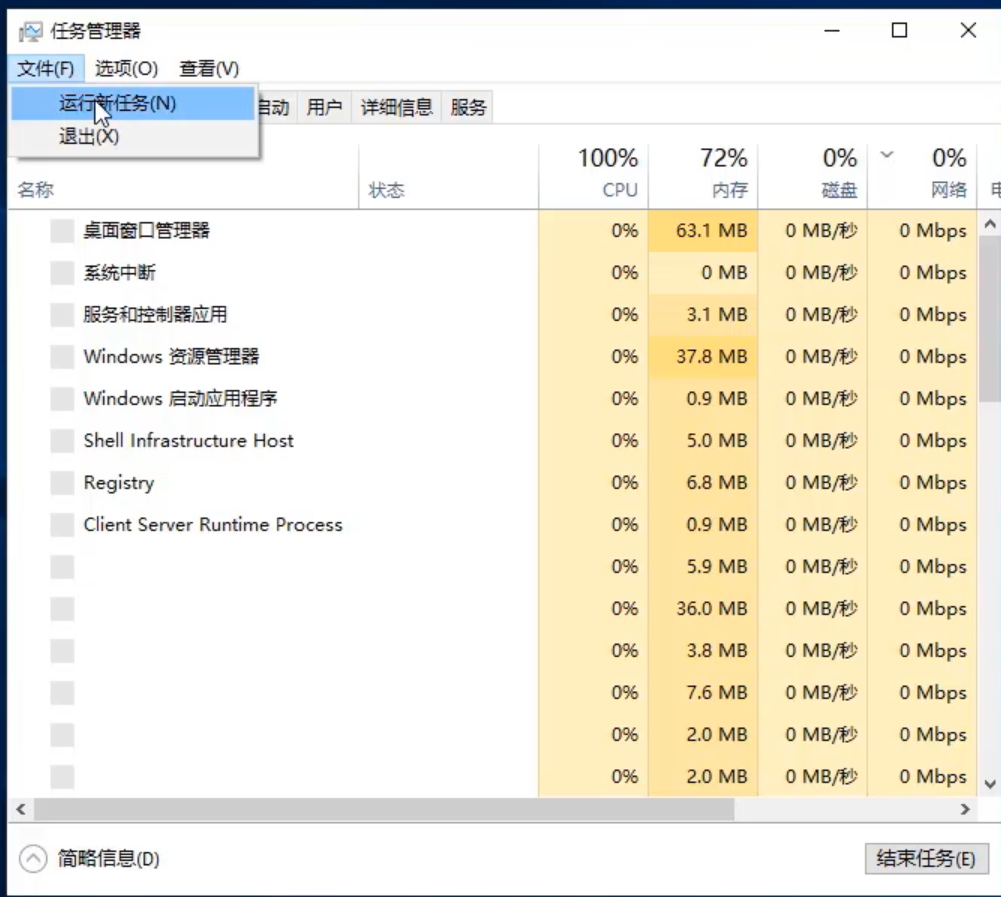Click the 结束任务(E) button

point(925,858)
